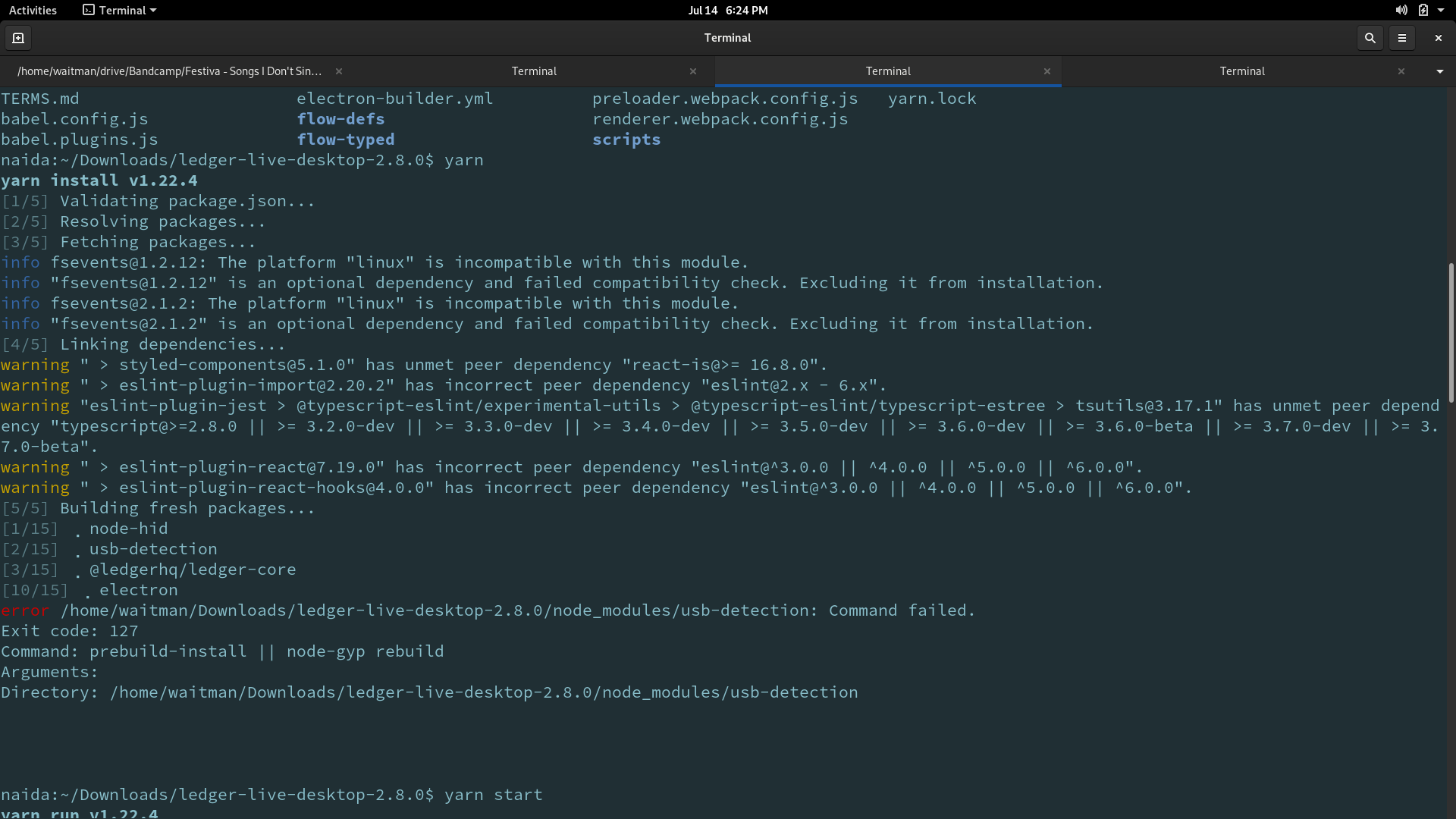The width and height of the screenshot is (1456, 819).
Task: Expand the tab list dropdown arrow
Action: (1439, 71)
